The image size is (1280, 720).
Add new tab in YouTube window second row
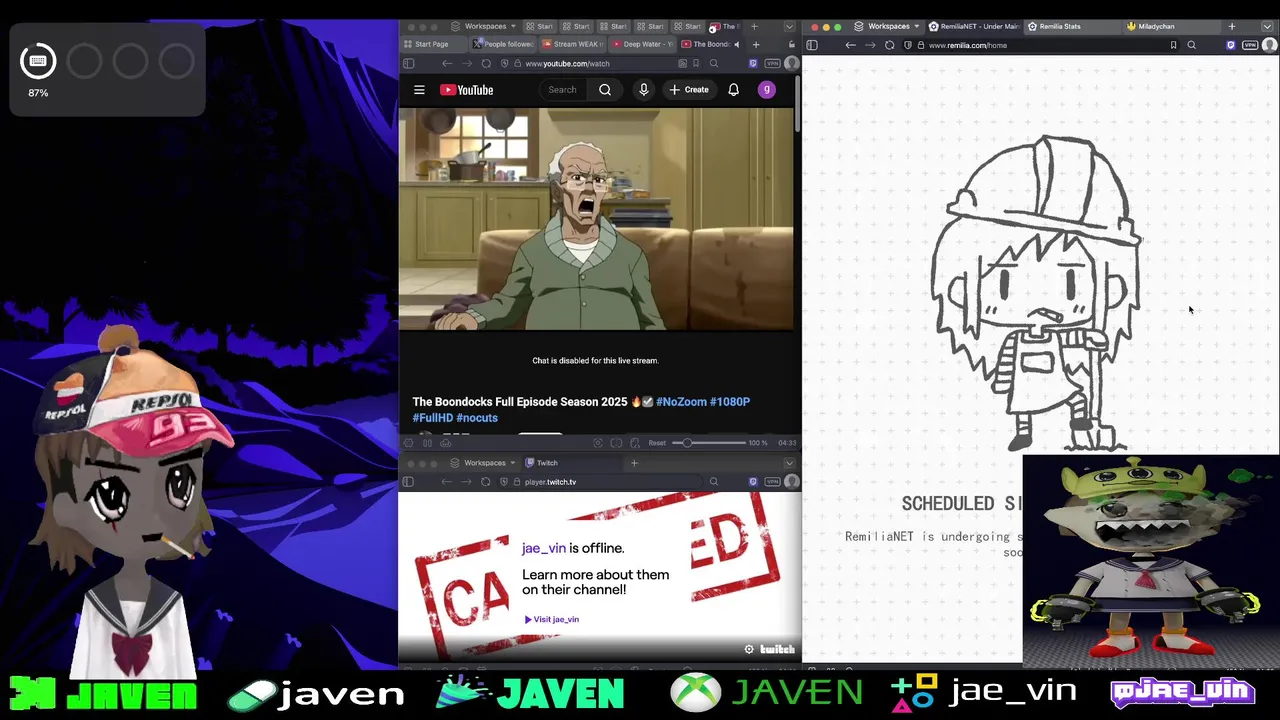pos(756,44)
